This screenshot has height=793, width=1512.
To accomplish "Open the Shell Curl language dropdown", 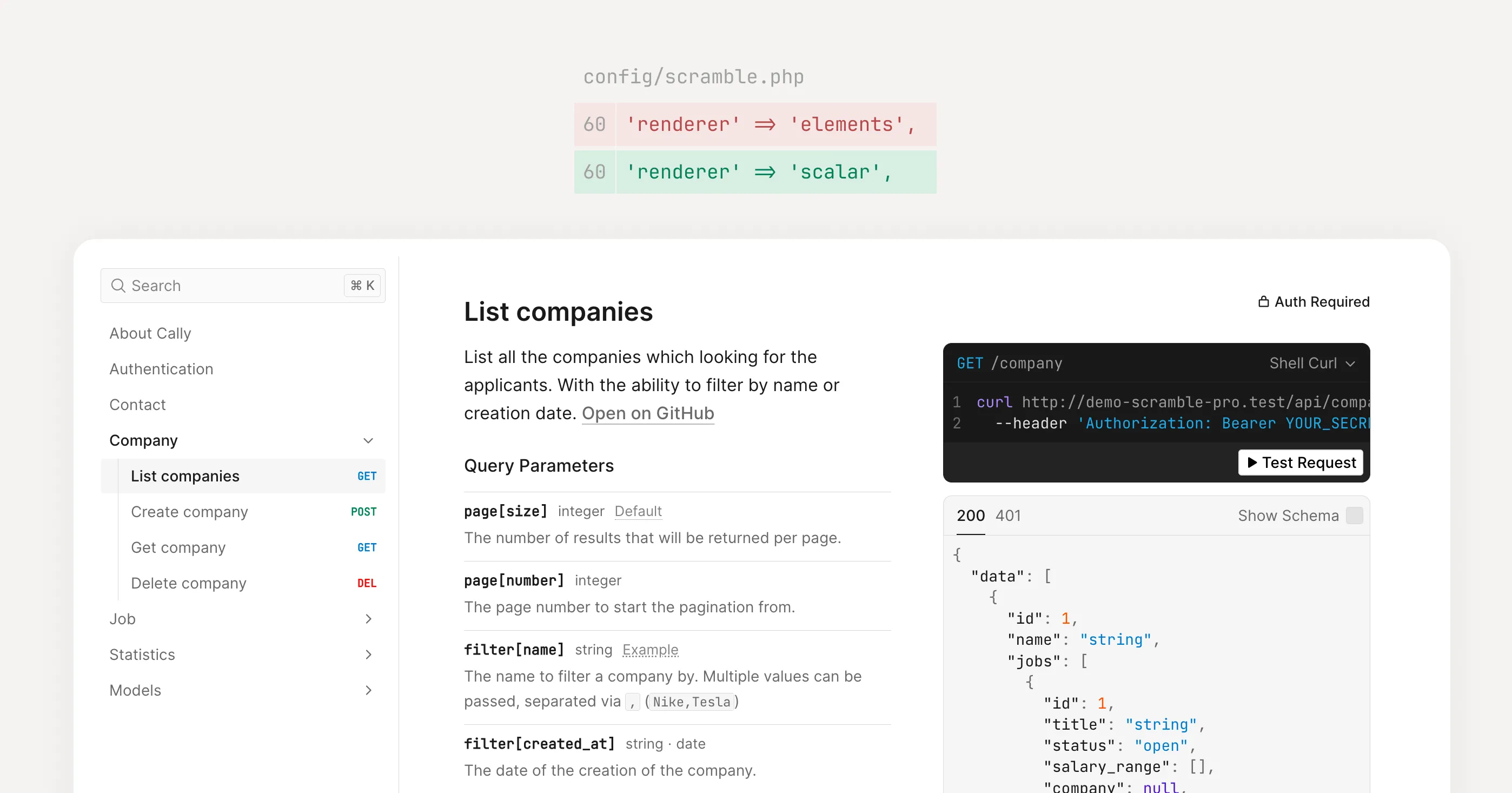I will click(1312, 364).
